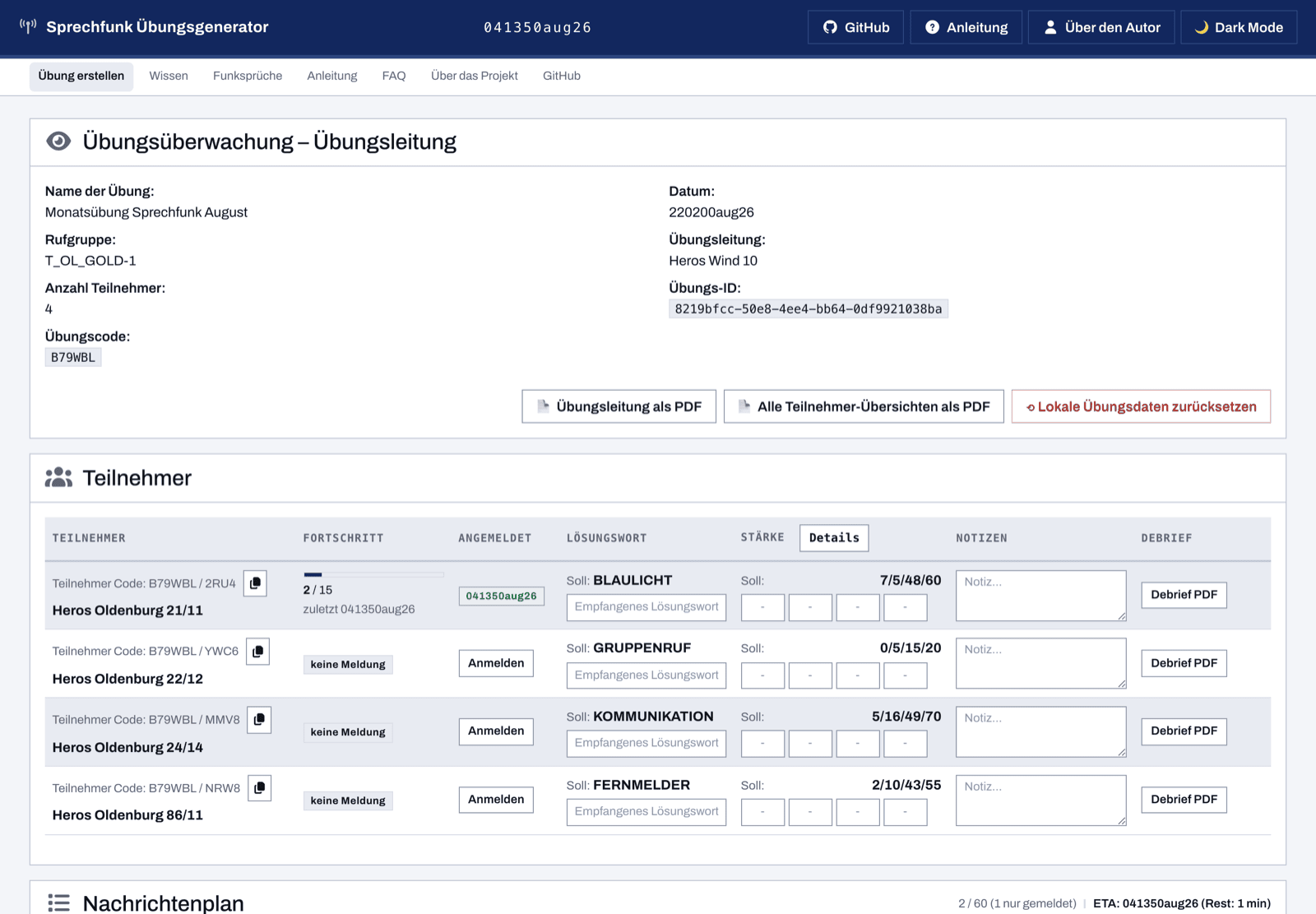Click the list icon beside Nachrichtenplan heading
Viewport: 1316px width, 914px height.
[58, 902]
